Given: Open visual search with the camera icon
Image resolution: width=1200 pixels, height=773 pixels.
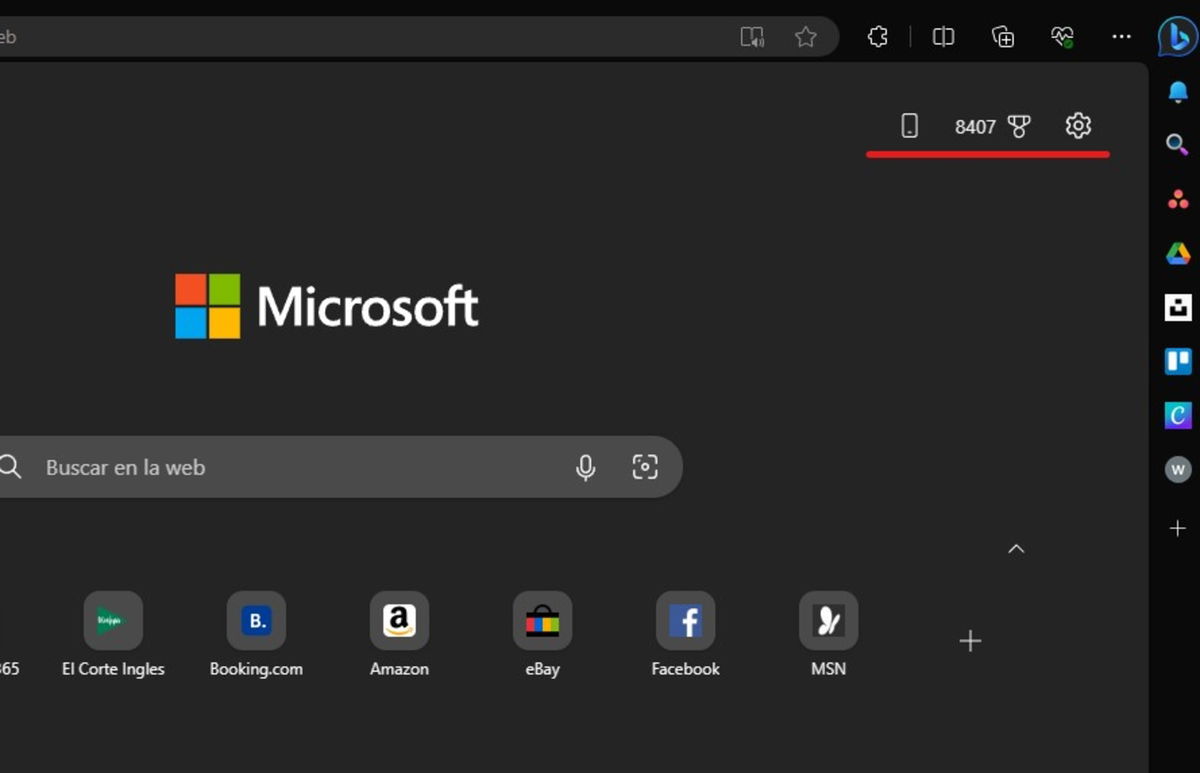Looking at the screenshot, I should click(x=645, y=466).
